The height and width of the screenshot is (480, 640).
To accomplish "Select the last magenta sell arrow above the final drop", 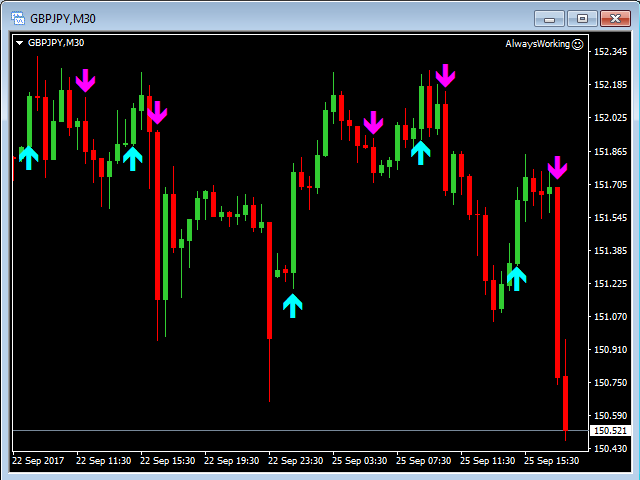I will pyautogui.click(x=557, y=167).
